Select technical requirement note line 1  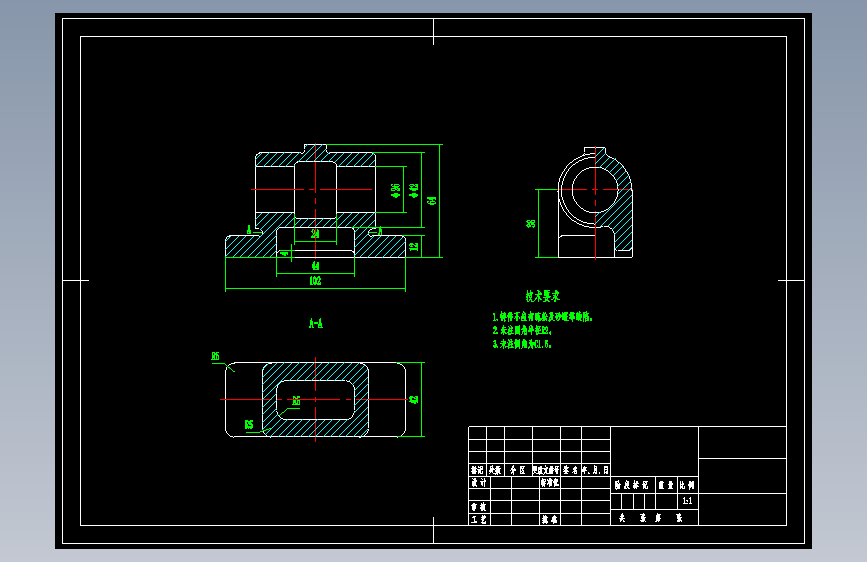click(x=542, y=317)
